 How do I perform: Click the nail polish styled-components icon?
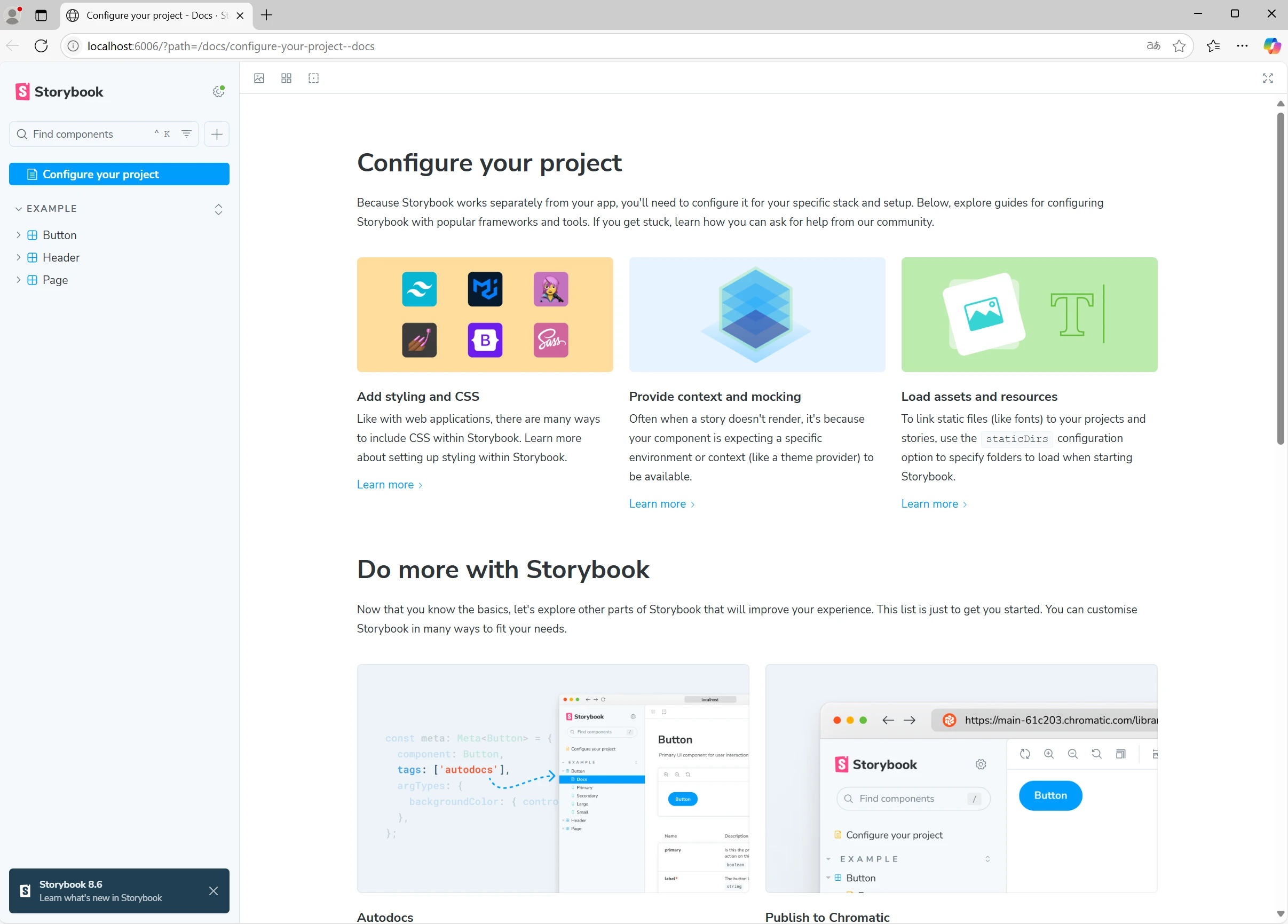click(x=419, y=340)
